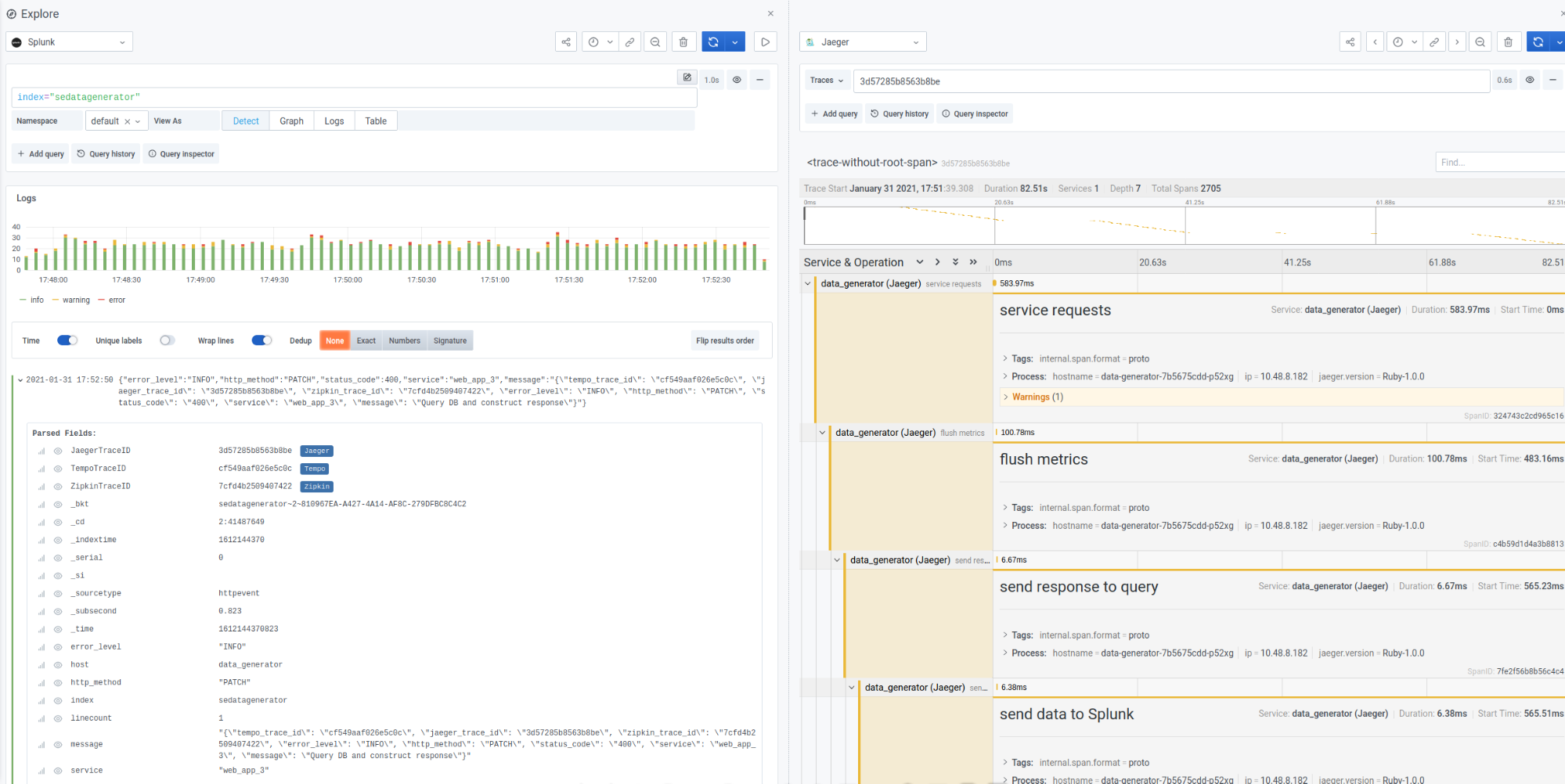
Task: Enable Unique labels toggle
Action: click(167, 340)
